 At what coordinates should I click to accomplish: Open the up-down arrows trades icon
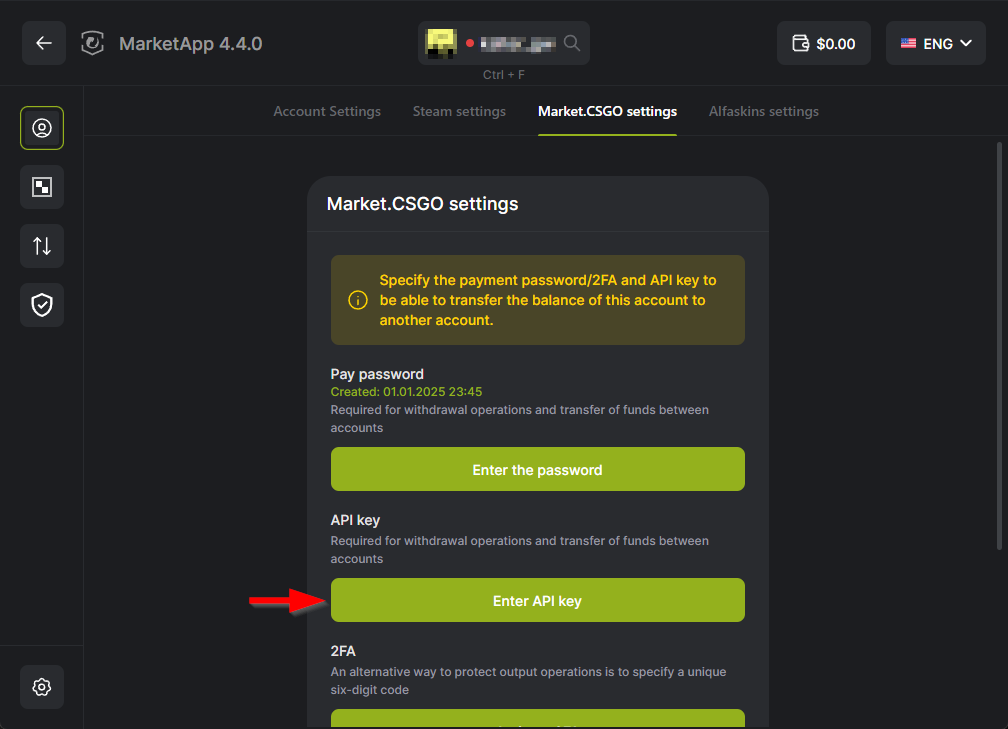(x=42, y=246)
